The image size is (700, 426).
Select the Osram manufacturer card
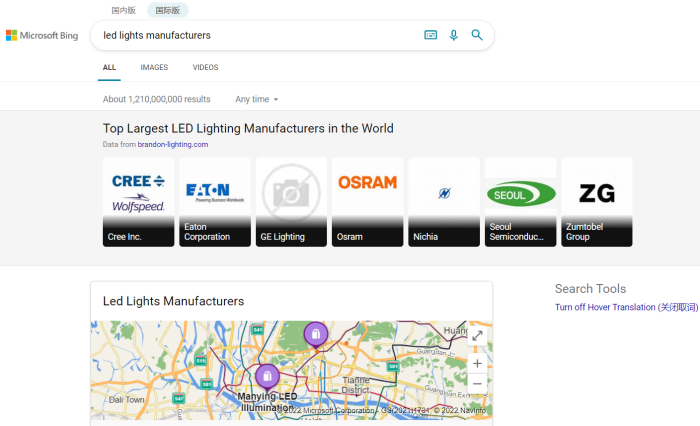[x=367, y=202]
